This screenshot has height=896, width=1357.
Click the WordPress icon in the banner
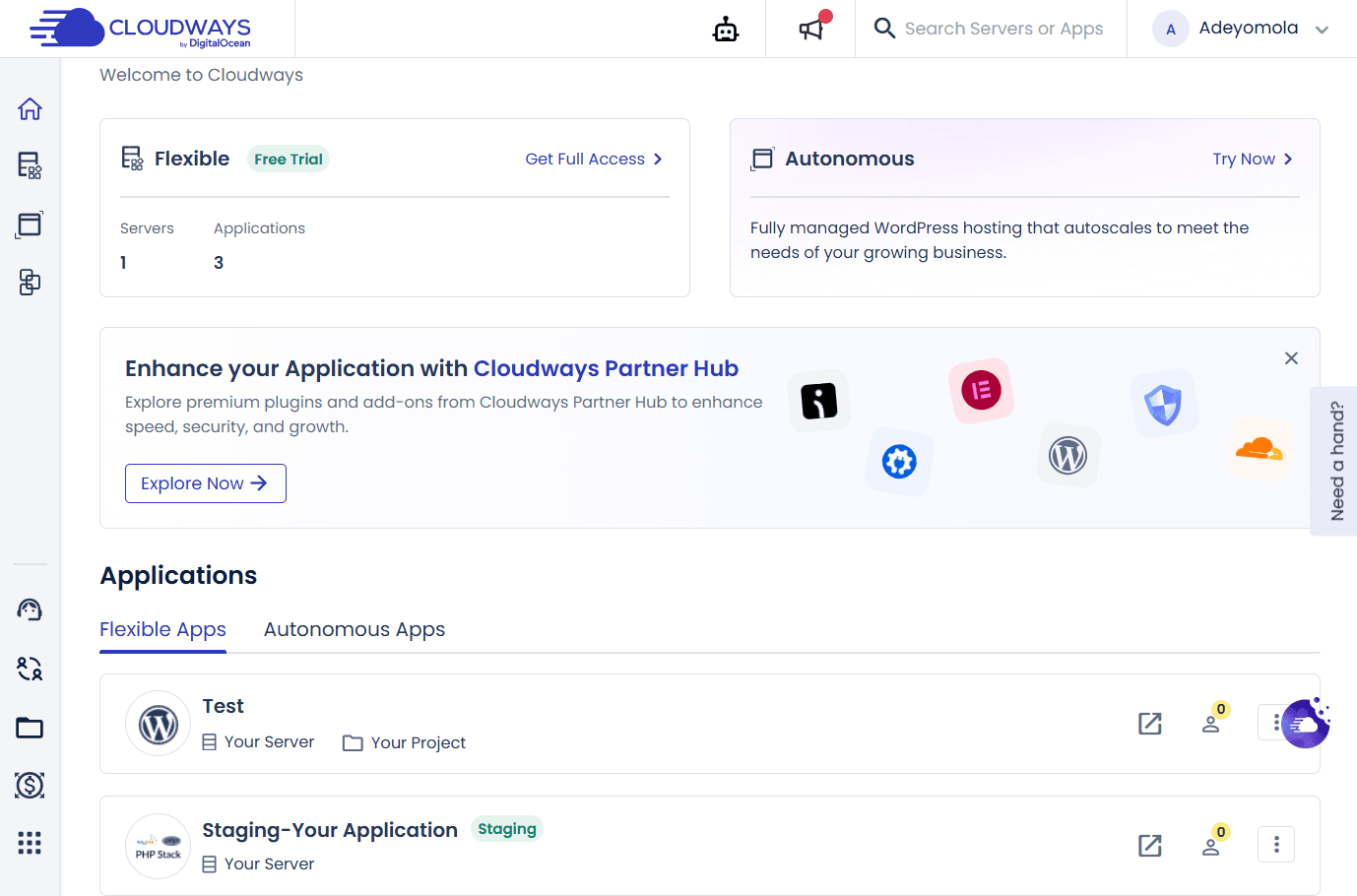(1068, 456)
